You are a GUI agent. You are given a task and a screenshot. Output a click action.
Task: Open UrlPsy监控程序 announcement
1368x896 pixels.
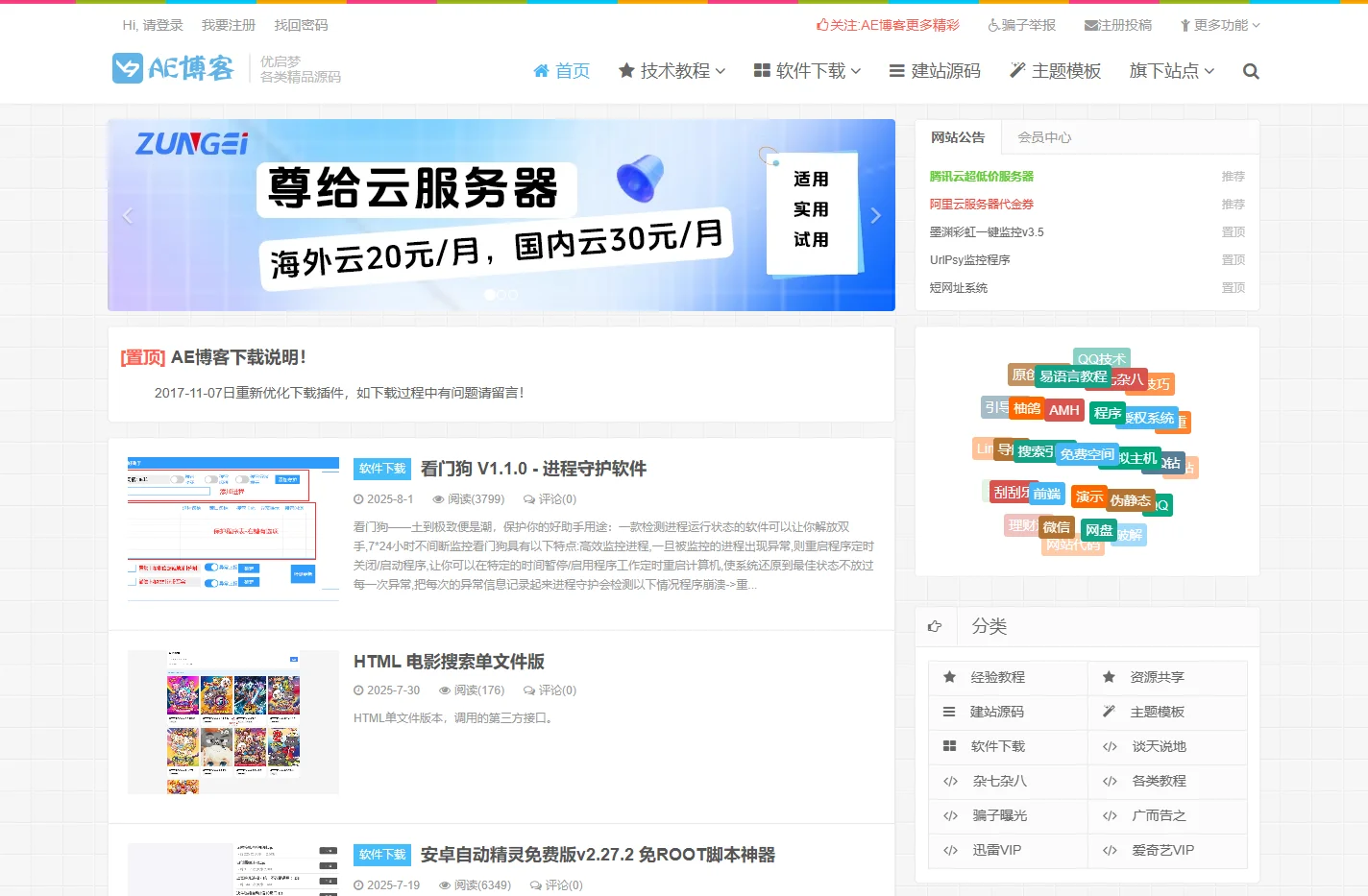[x=970, y=260]
